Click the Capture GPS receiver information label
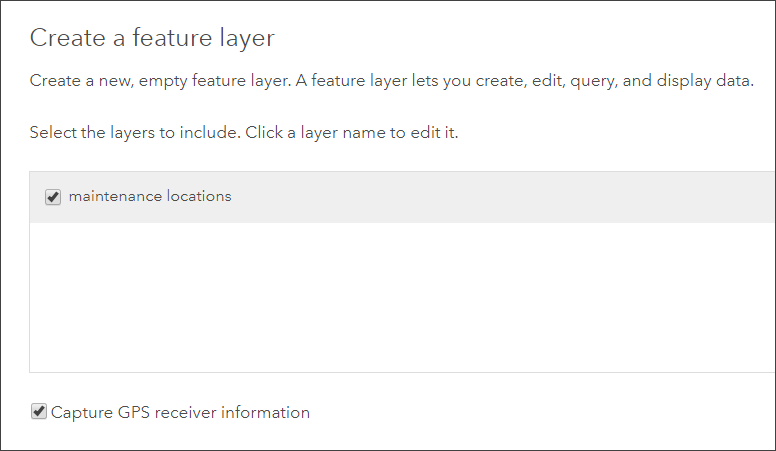The image size is (776, 451). pos(180,412)
